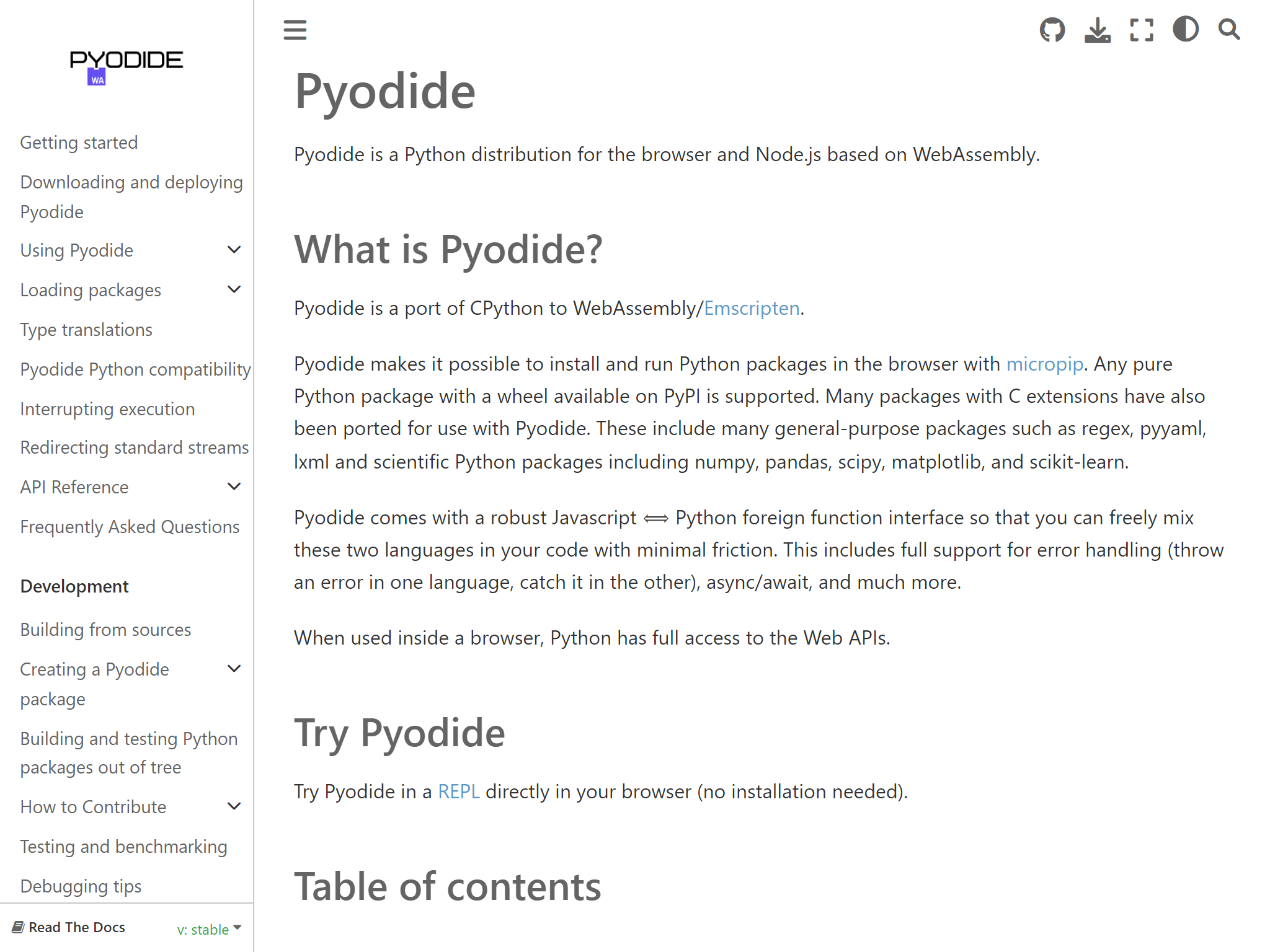Open the v: stable version dropdown

tap(207, 929)
